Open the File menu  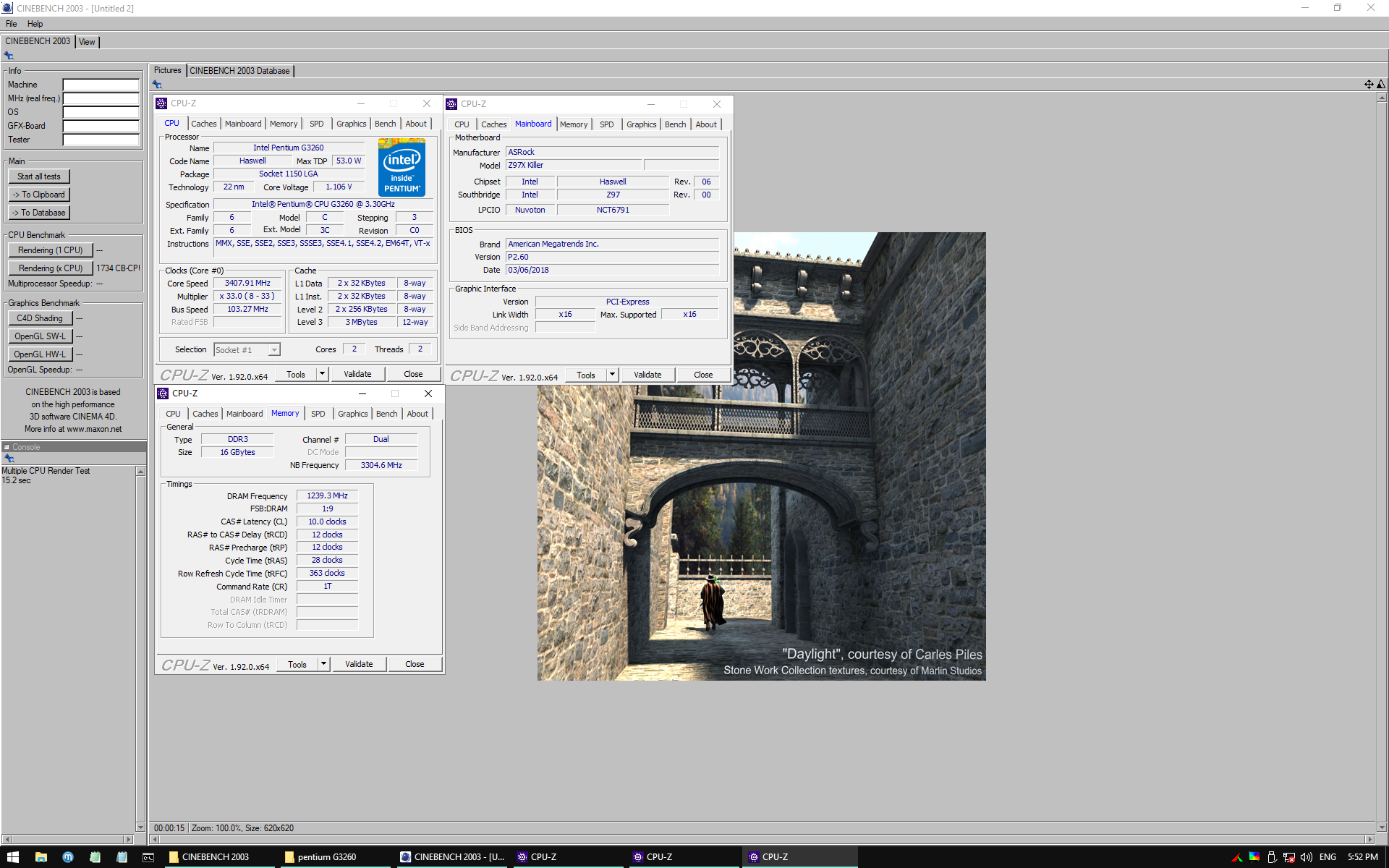click(x=12, y=24)
